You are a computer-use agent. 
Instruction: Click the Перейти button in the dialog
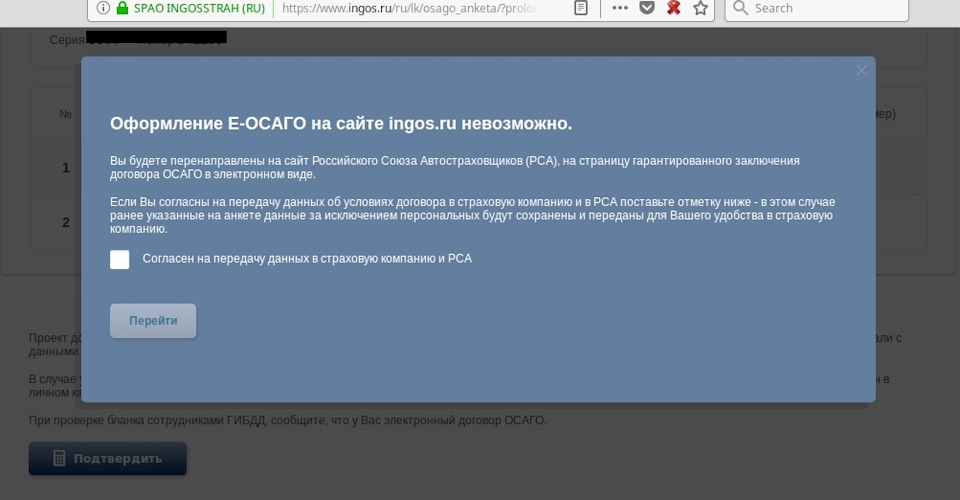point(153,321)
